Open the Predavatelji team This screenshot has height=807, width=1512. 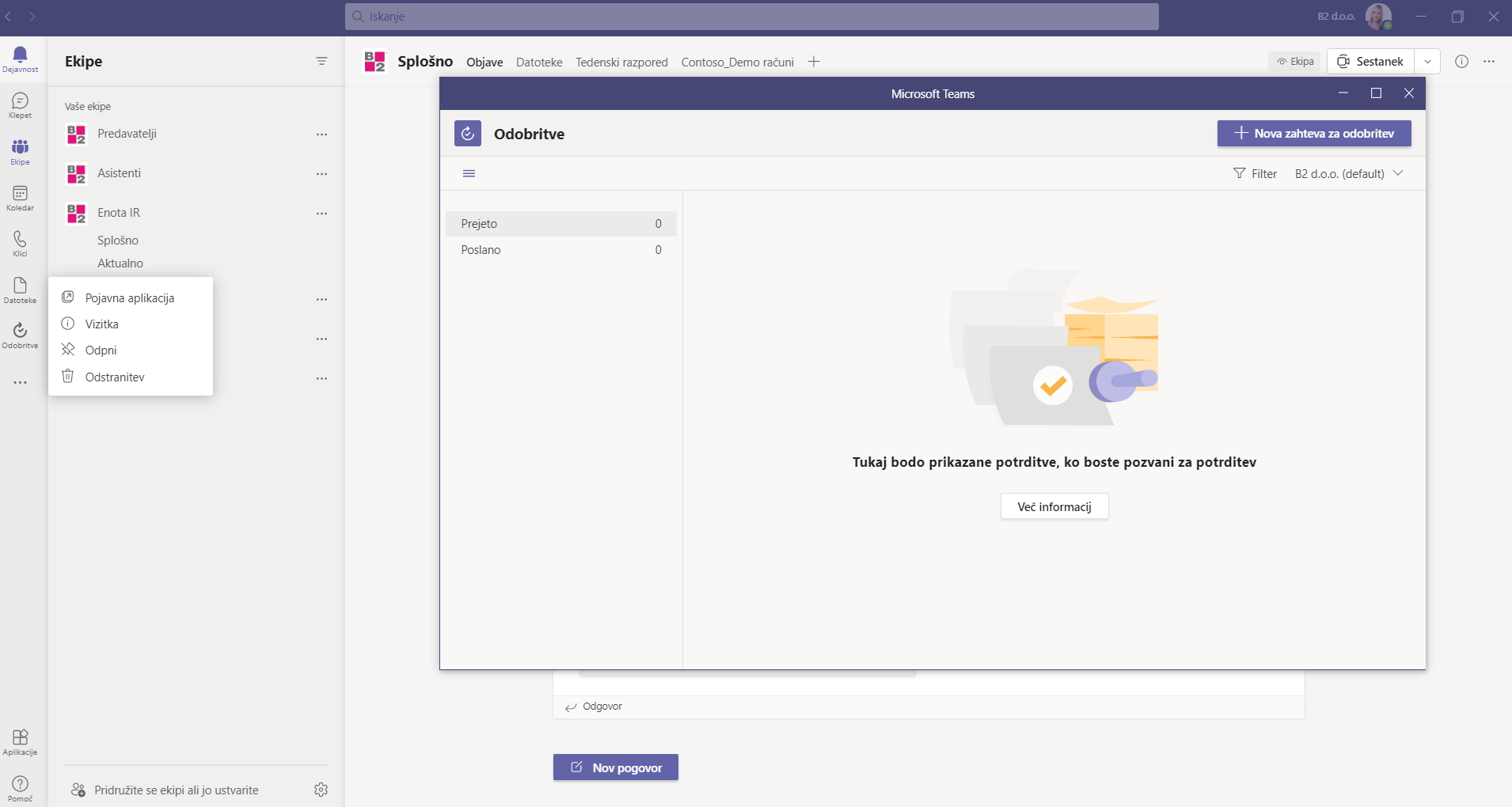pos(127,134)
